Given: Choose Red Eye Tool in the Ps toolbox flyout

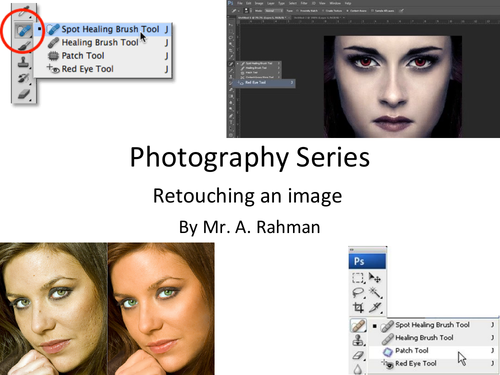Looking at the screenshot, I should pos(435,364).
